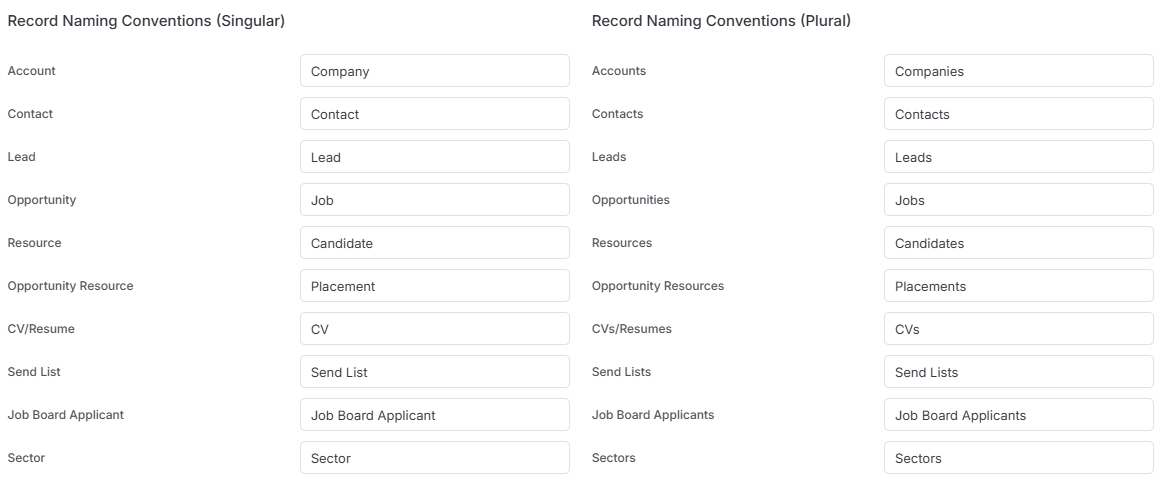Click the Account singular field containing Company
The image size is (1173, 481).
click(435, 71)
